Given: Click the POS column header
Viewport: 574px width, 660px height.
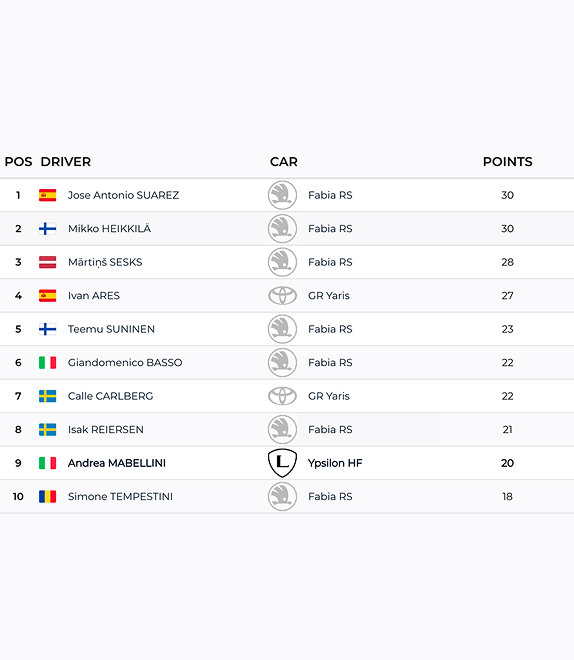Looking at the screenshot, I should tap(18, 162).
